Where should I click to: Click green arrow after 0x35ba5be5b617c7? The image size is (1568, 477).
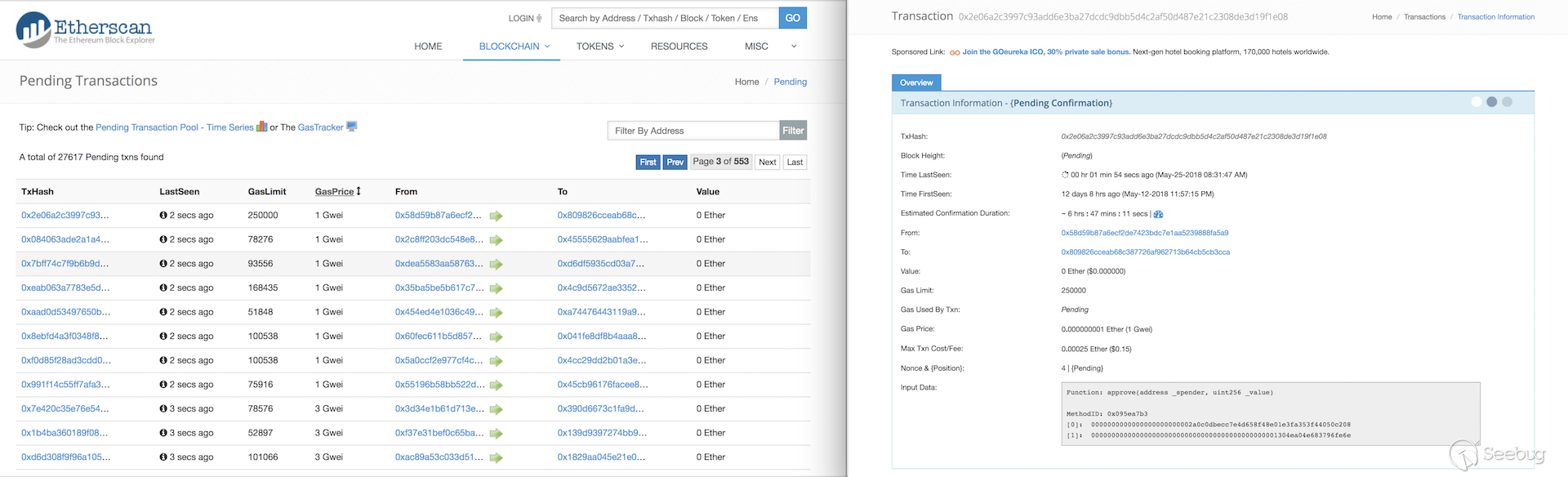point(496,288)
